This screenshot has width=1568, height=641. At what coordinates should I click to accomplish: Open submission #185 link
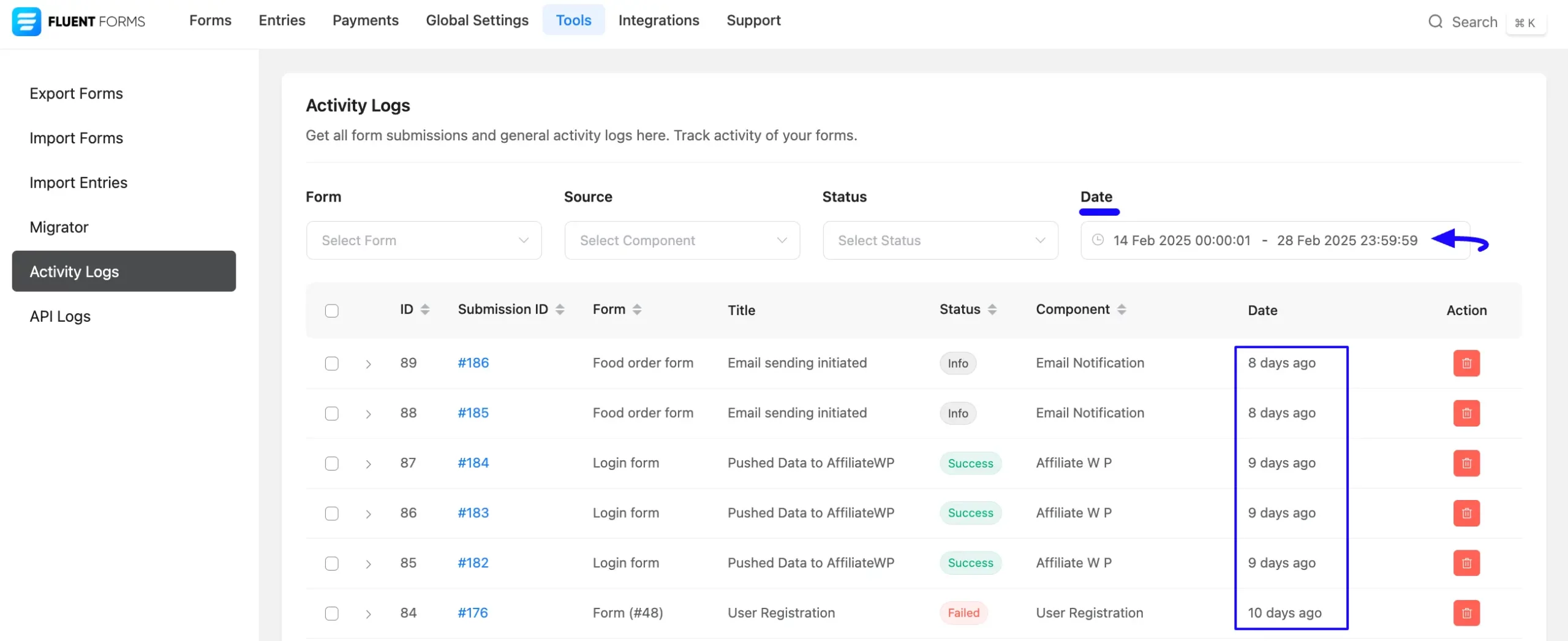(473, 413)
